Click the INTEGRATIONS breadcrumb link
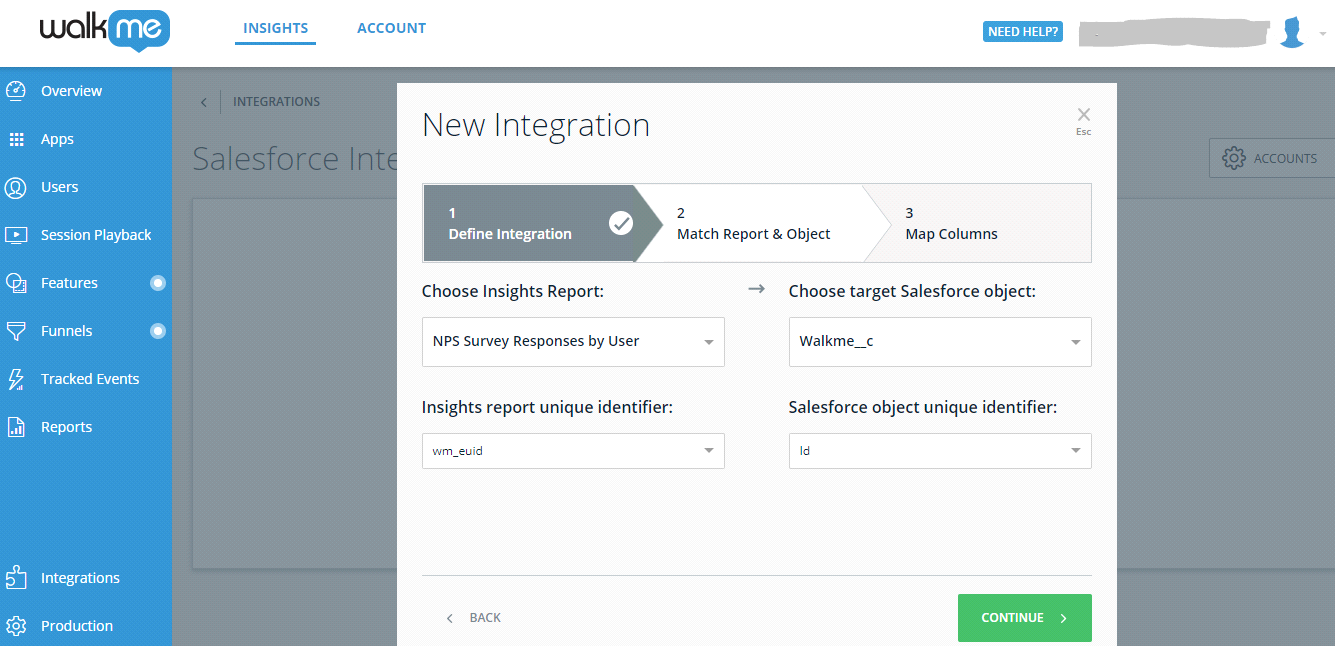This screenshot has width=1335, height=646. click(x=277, y=102)
